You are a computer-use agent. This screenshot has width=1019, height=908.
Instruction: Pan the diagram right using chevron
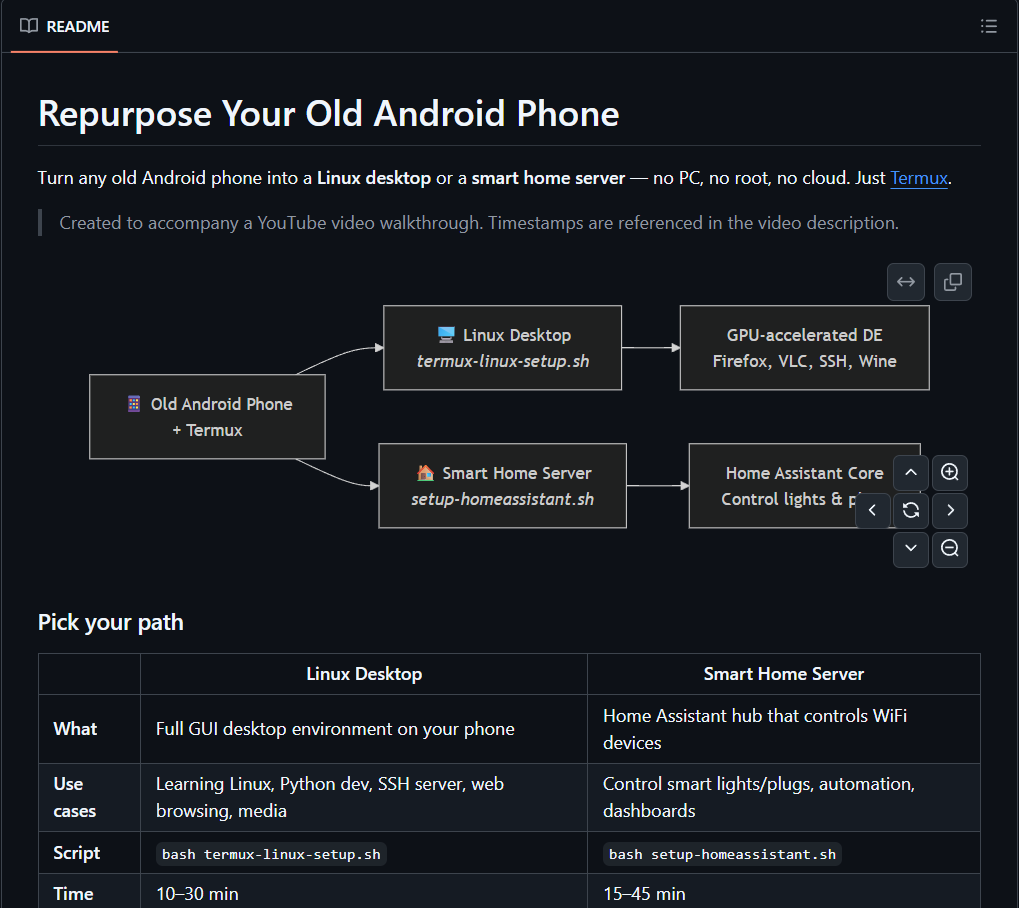[949, 510]
